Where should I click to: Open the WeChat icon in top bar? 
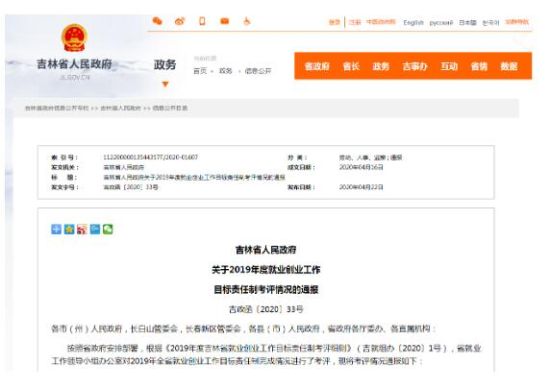pos(157,21)
